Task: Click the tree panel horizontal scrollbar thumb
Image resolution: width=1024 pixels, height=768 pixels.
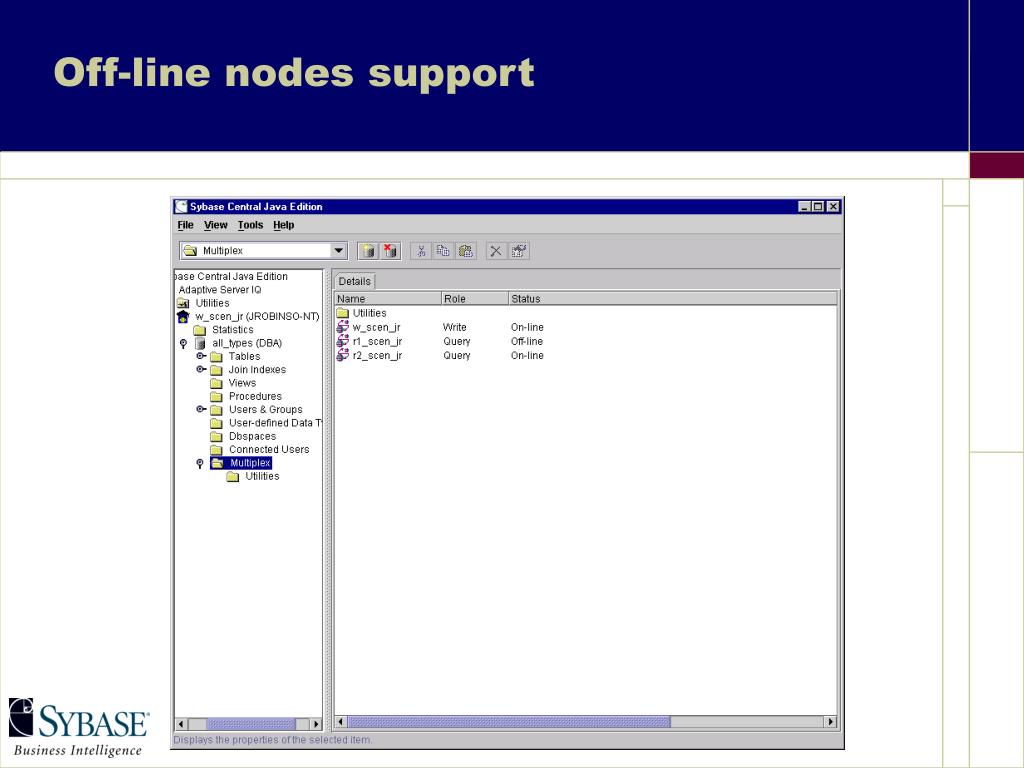Action: 251,724
